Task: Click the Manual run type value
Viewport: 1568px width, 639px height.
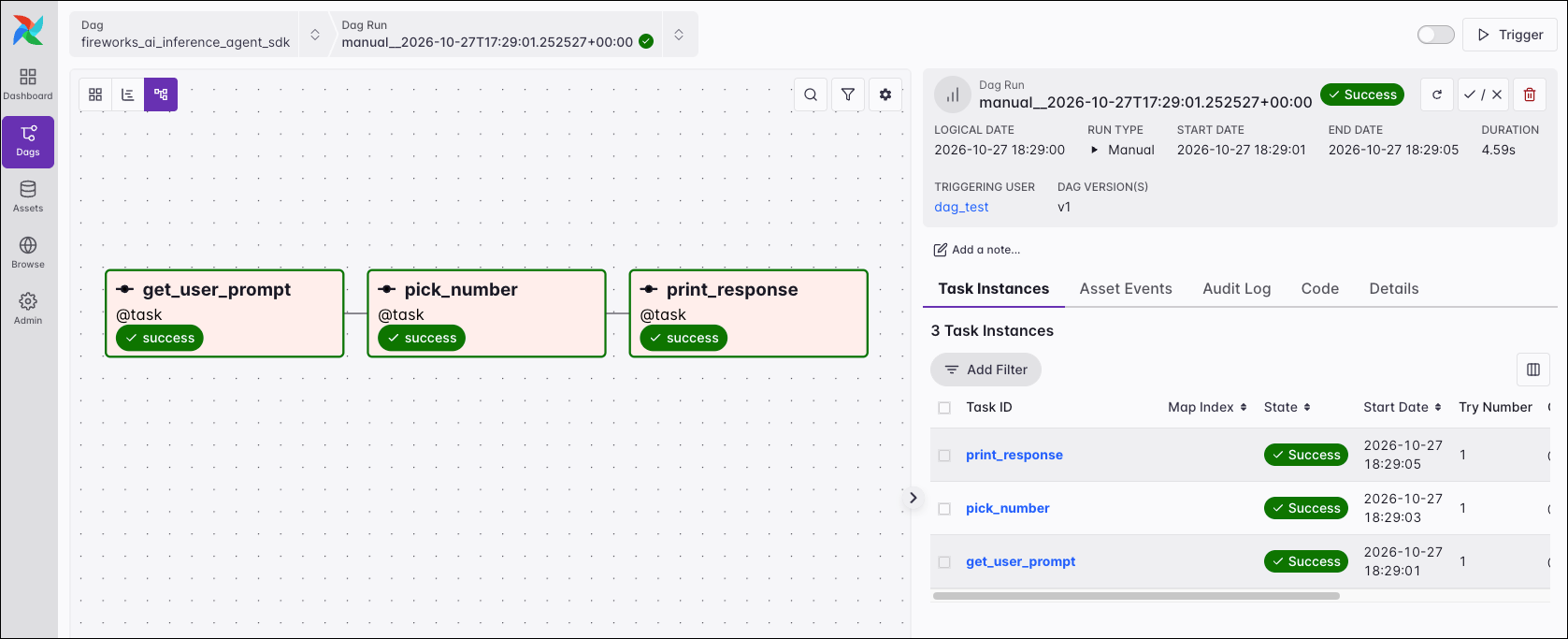Action: [1131, 150]
